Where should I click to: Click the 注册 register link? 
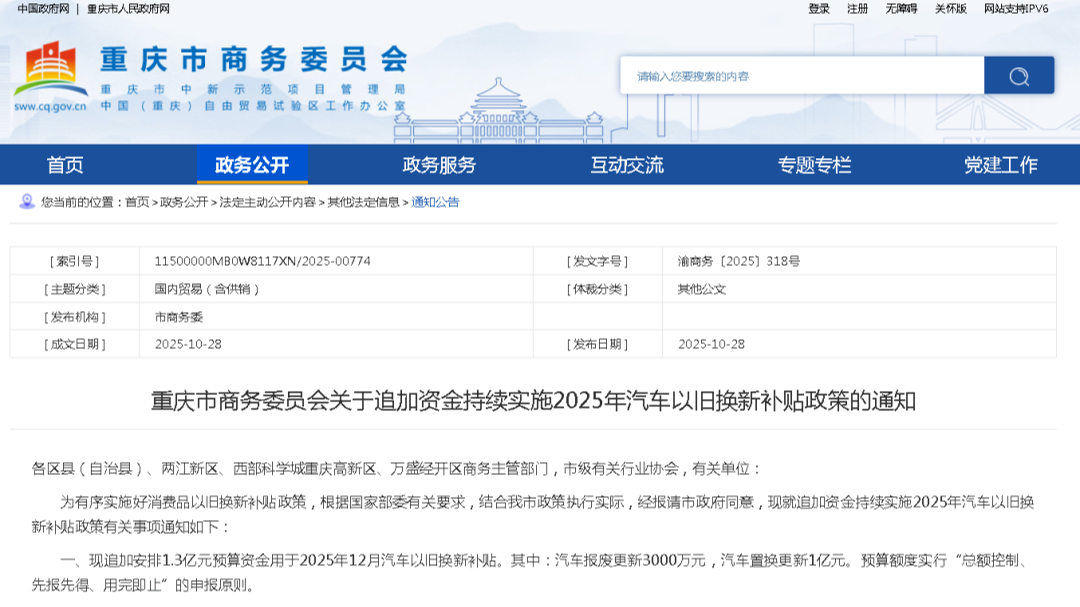857,9
